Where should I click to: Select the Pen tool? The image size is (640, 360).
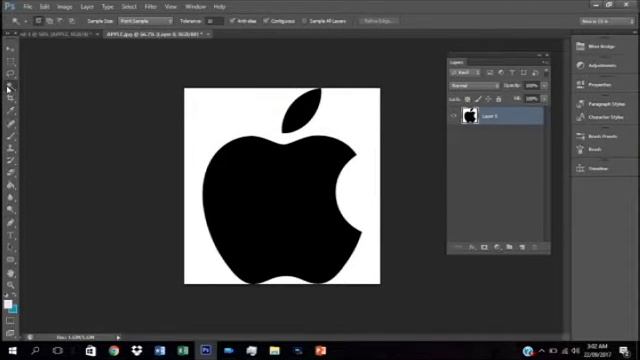10,223
